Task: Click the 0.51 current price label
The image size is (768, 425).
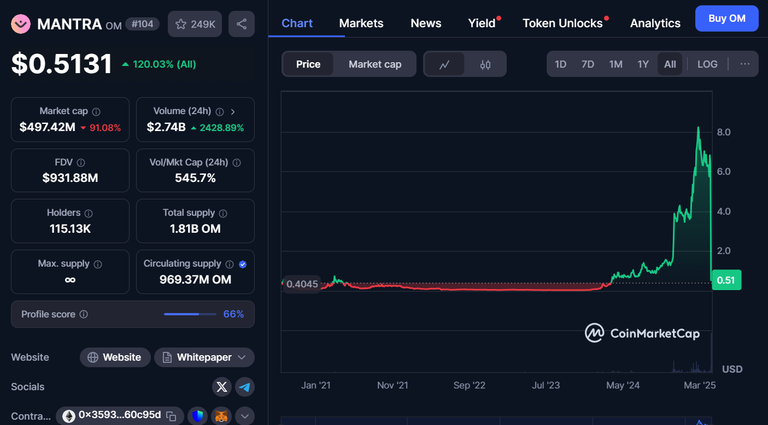Action: (x=726, y=280)
